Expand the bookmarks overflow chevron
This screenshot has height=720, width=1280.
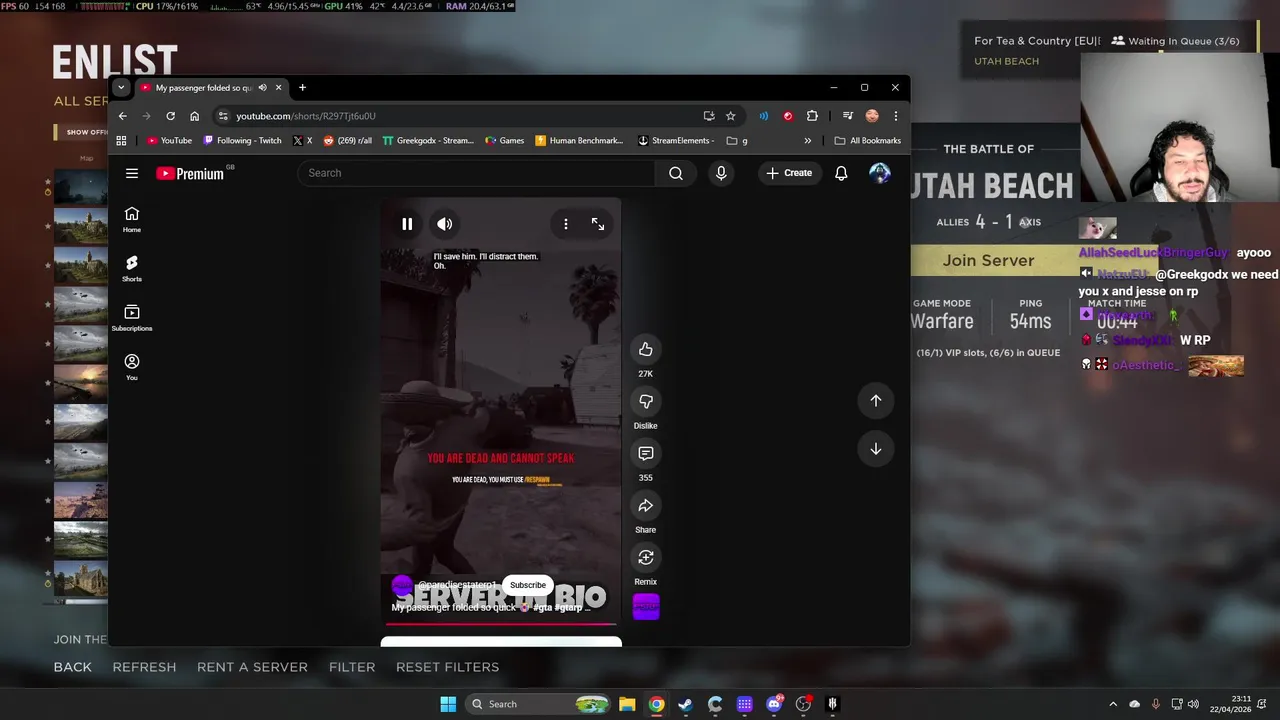[807, 141]
